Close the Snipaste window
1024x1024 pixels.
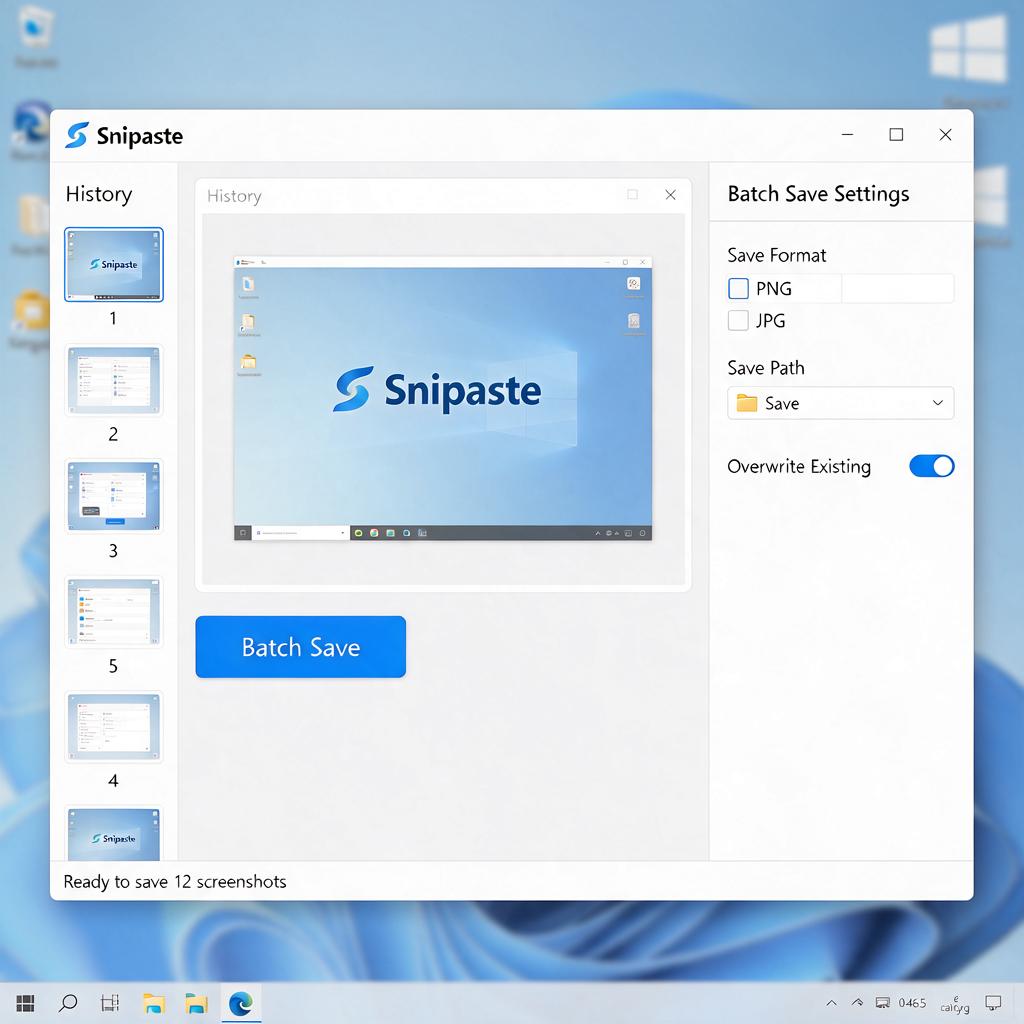click(945, 135)
